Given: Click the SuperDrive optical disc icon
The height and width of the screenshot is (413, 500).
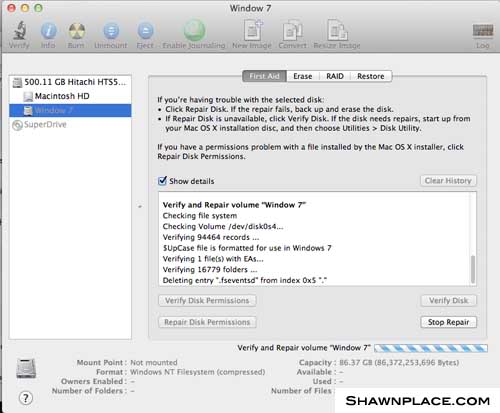Looking at the screenshot, I should [17, 125].
